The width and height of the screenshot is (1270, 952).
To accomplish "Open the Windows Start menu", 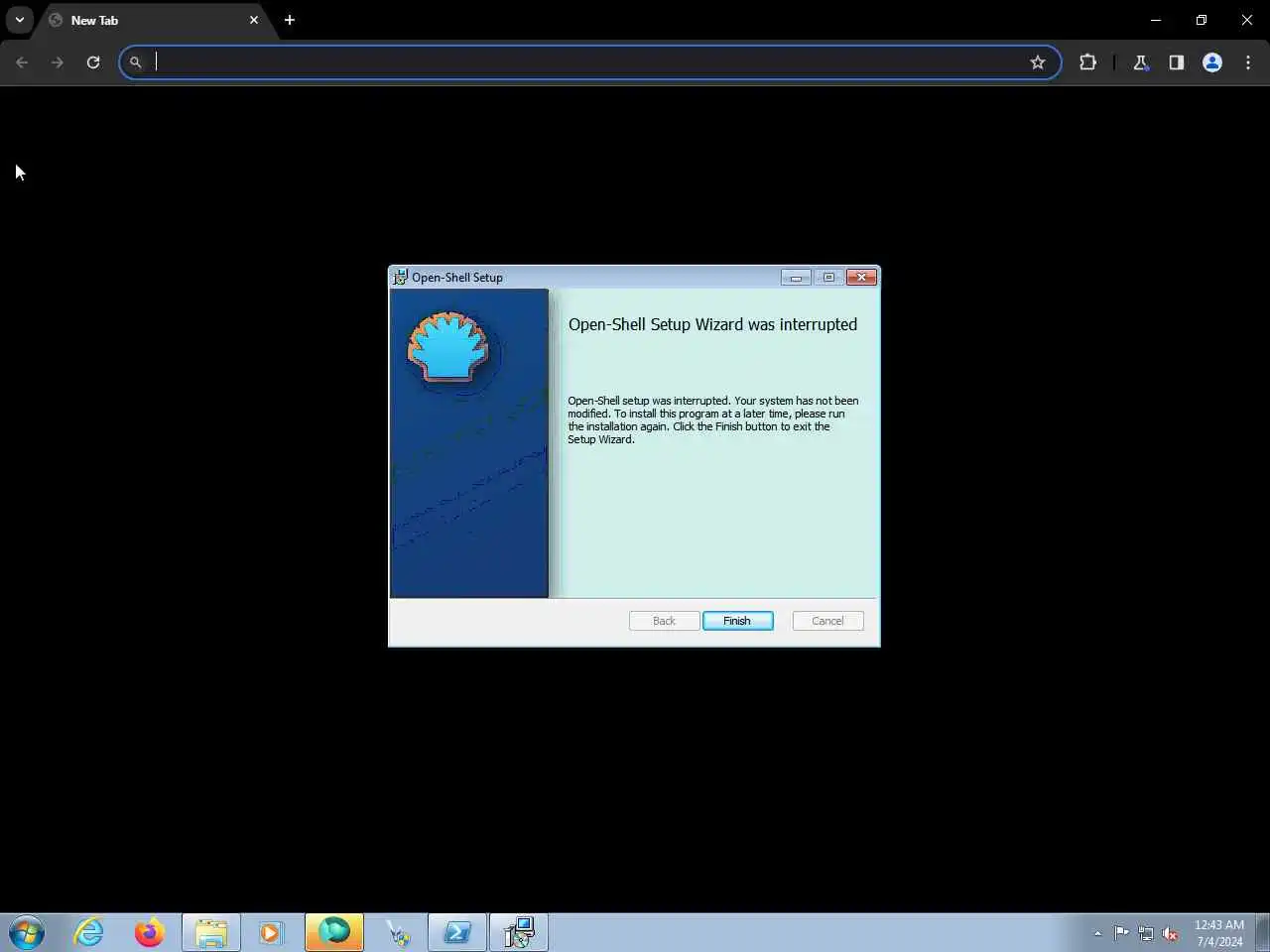I will (27, 933).
